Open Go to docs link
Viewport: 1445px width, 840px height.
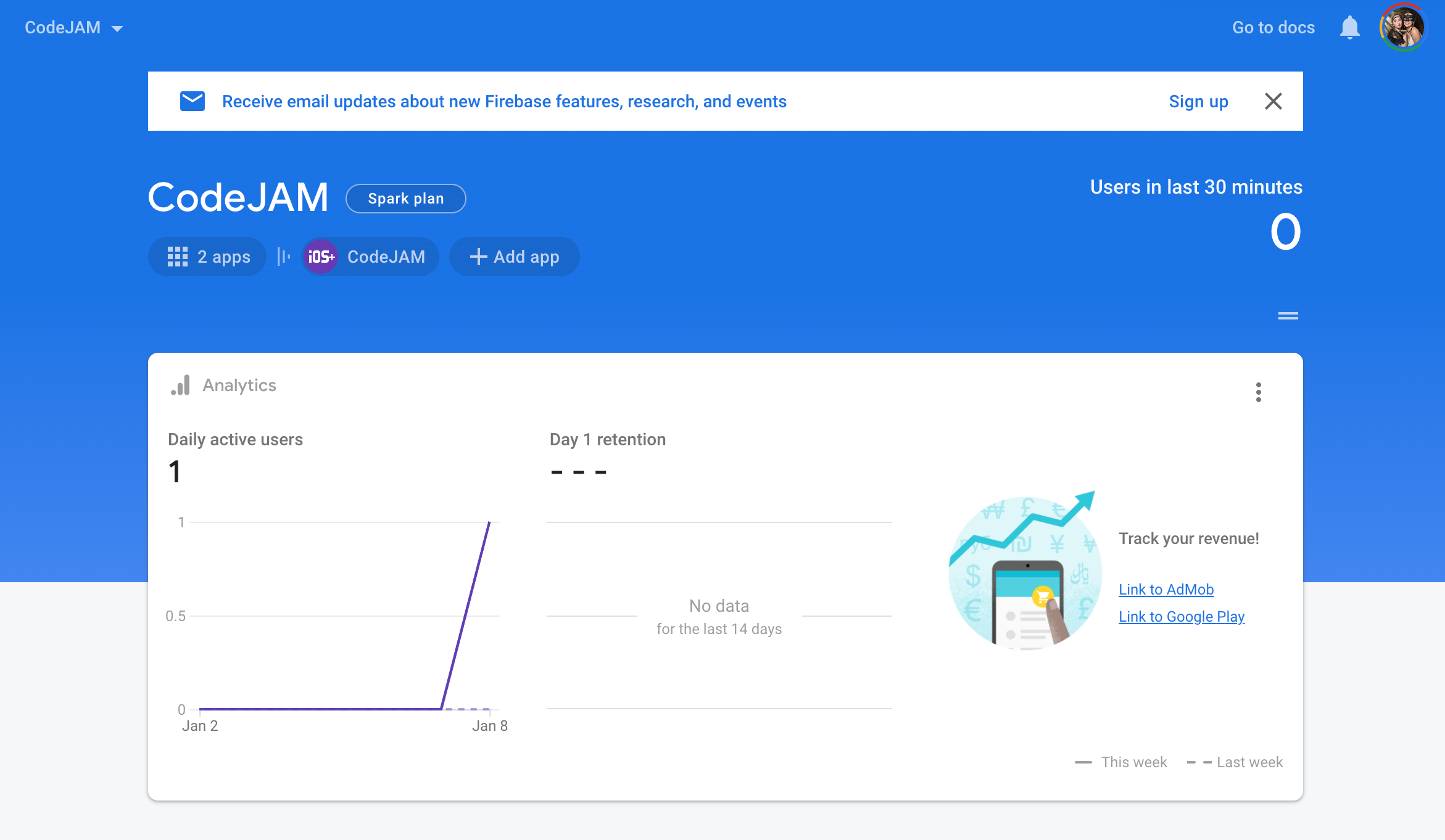1273,28
